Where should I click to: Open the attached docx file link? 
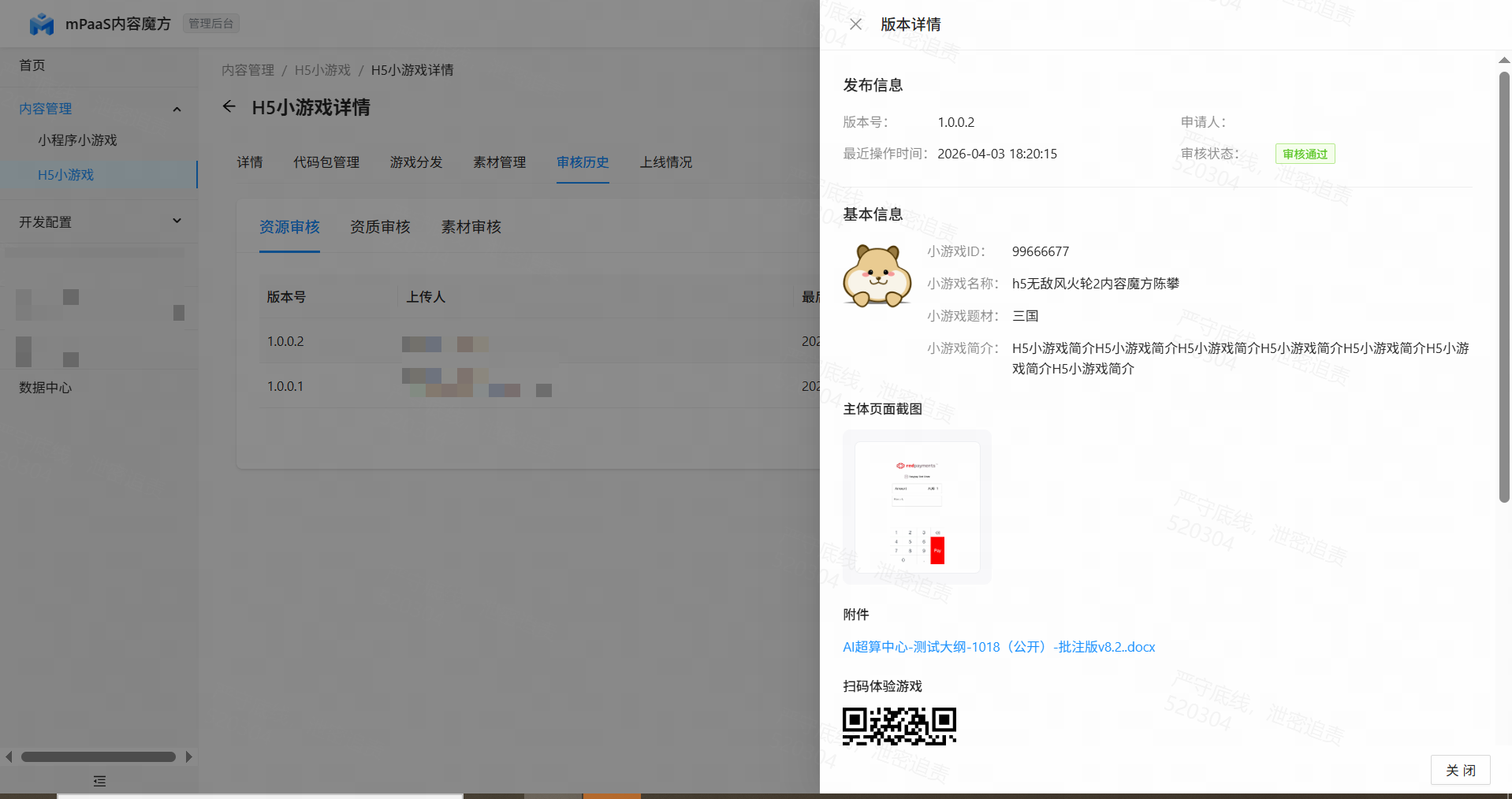pyautogui.click(x=999, y=647)
